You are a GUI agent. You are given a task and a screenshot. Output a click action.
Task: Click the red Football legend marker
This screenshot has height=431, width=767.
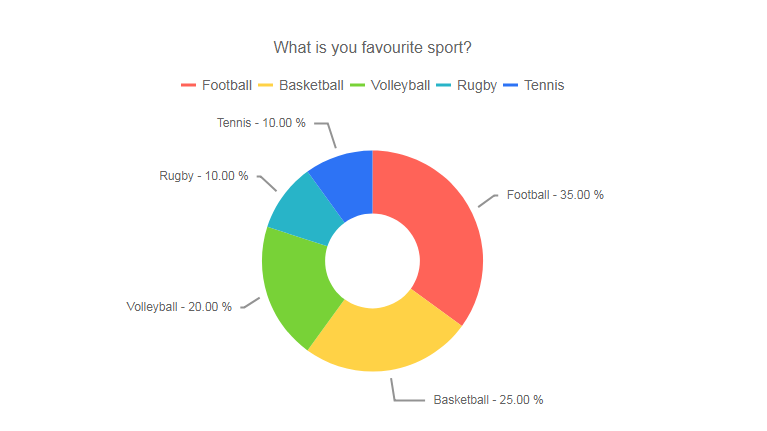coord(188,85)
